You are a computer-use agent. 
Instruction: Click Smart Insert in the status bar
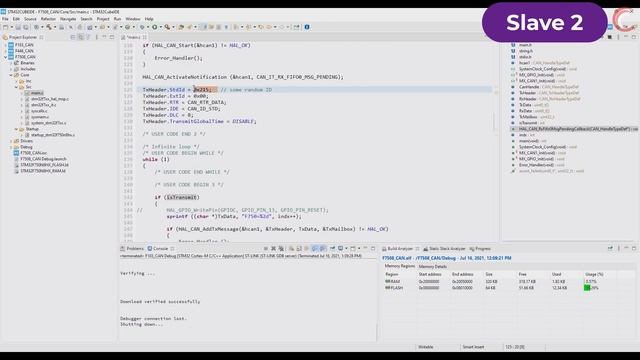(x=473, y=347)
